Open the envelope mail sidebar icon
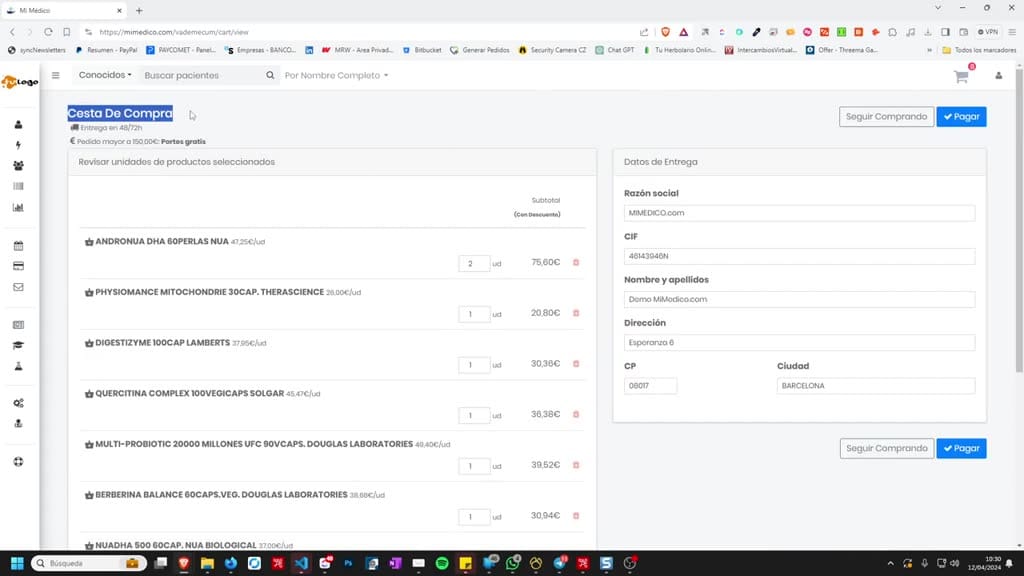The height and width of the screenshot is (576, 1024). point(18,287)
